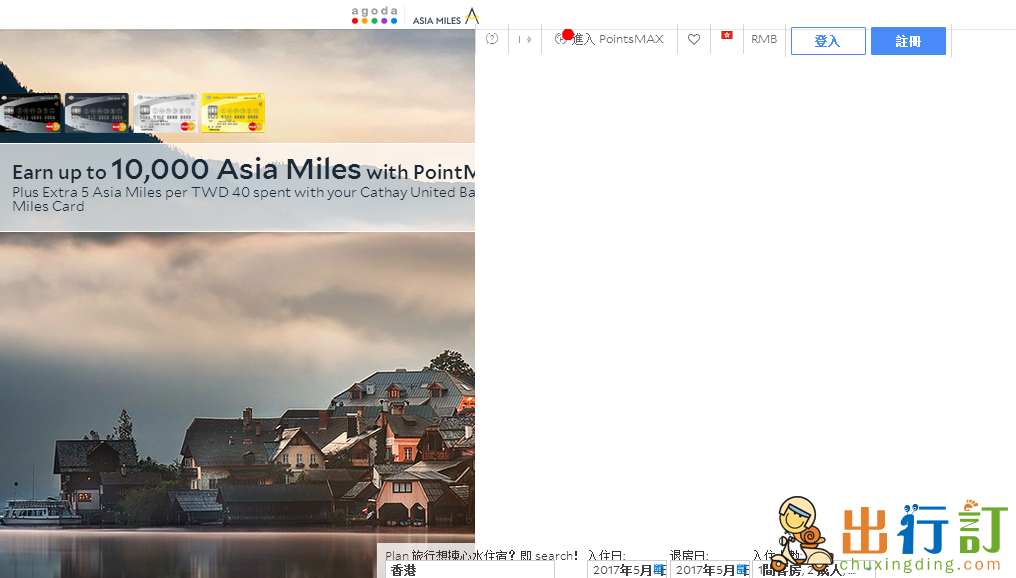Select the first black Cathay credit card
Viewport: 1016px width, 578px height.
[x=30, y=113]
